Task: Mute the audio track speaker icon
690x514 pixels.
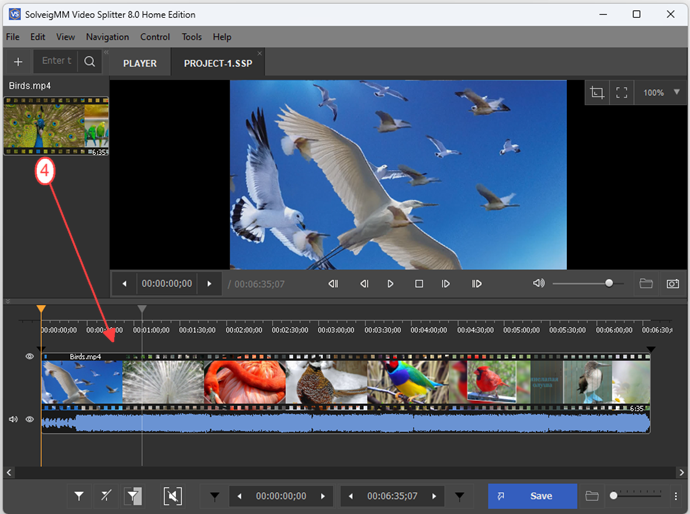Action: click(13, 419)
